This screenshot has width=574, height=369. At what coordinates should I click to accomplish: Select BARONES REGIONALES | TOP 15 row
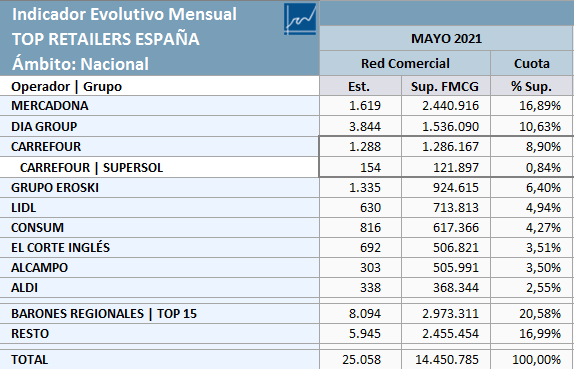pos(286,313)
